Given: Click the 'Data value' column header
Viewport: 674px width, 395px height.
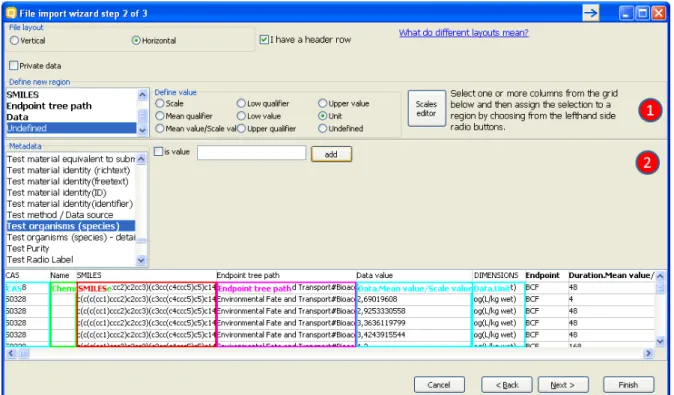Looking at the screenshot, I should click(x=414, y=275).
